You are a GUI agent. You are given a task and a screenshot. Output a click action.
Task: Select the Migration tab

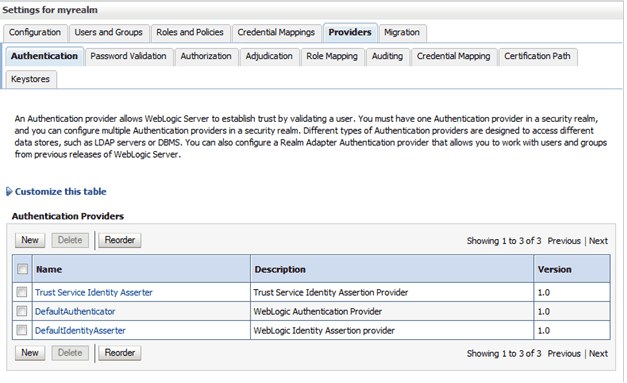click(x=402, y=32)
